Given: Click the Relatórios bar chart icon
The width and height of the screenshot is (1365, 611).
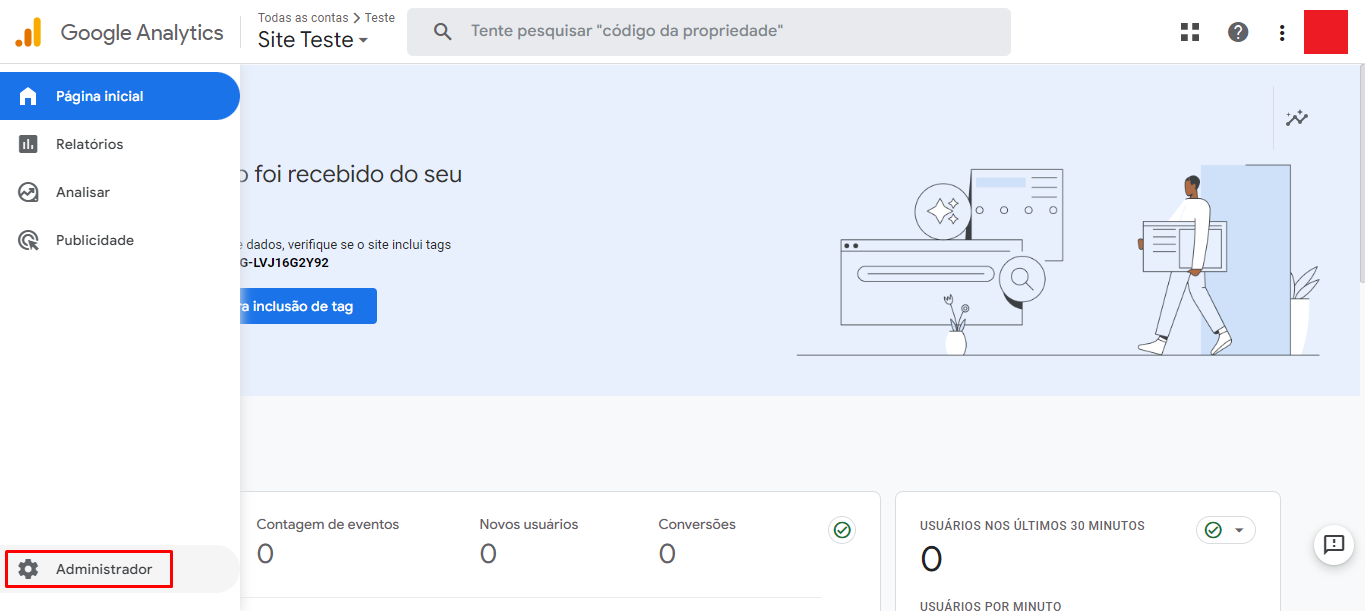Looking at the screenshot, I should coord(28,144).
